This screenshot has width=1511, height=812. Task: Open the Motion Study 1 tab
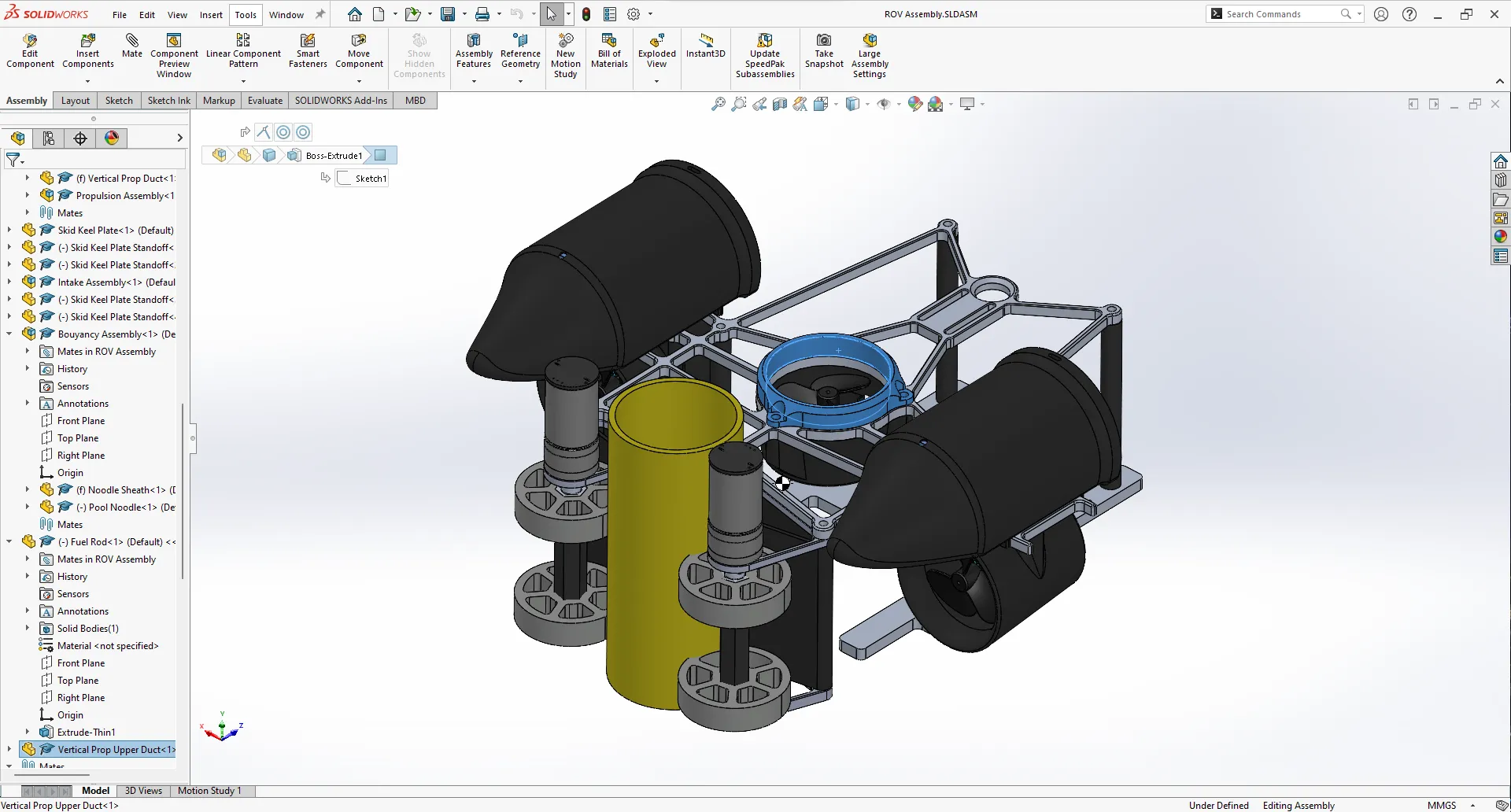(209, 791)
